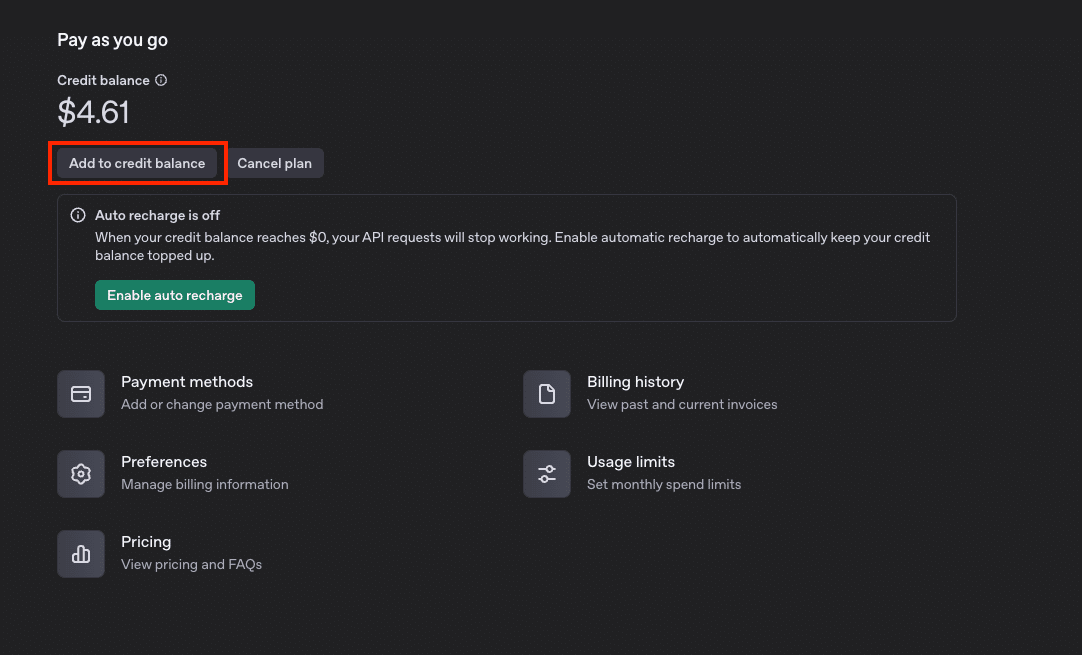Image resolution: width=1082 pixels, height=655 pixels.
Task: Open the Payment methods card icon
Action: click(81, 394)
